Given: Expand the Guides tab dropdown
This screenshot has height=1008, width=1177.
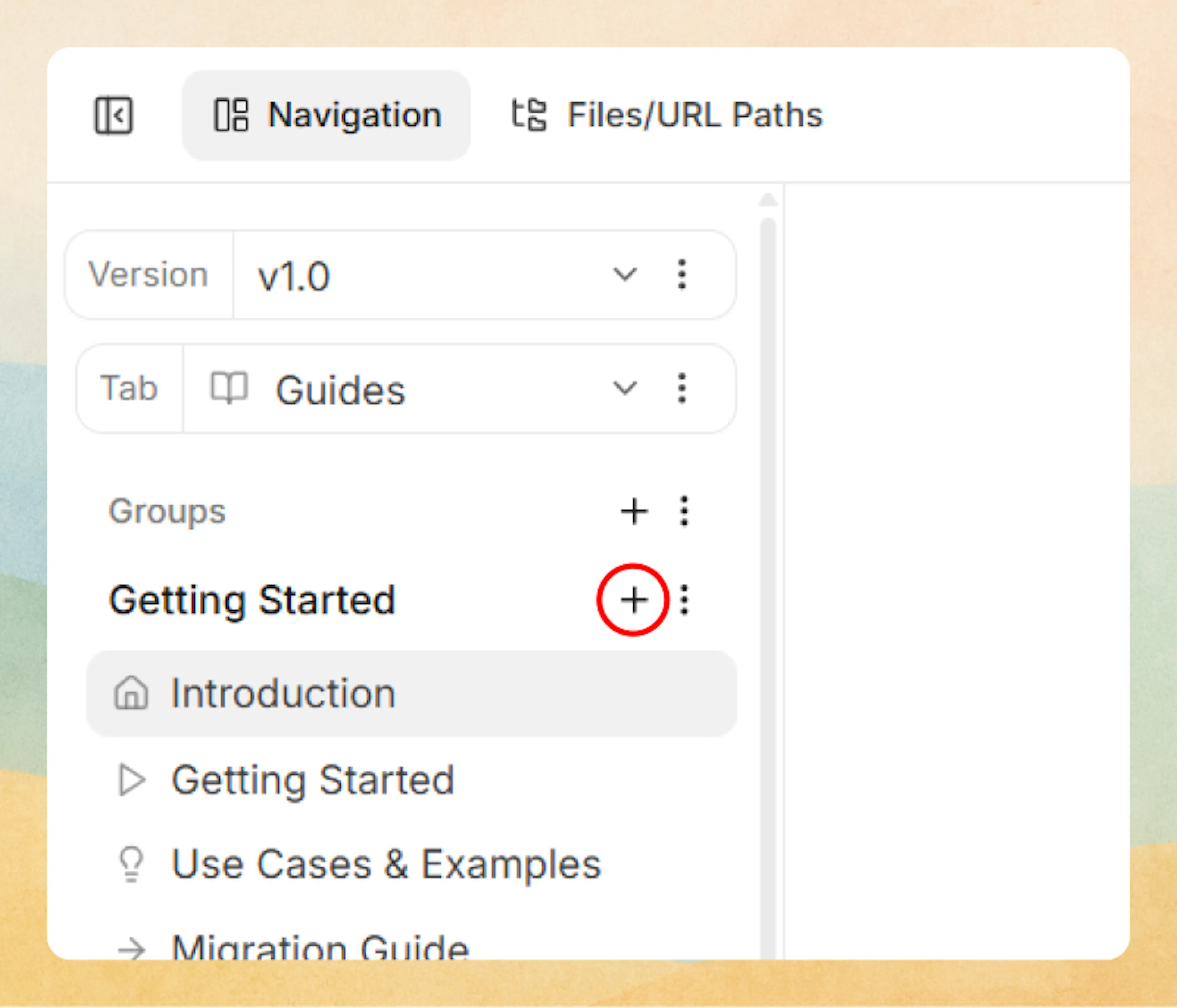Looking at the screenshot, I should (625, 389).
